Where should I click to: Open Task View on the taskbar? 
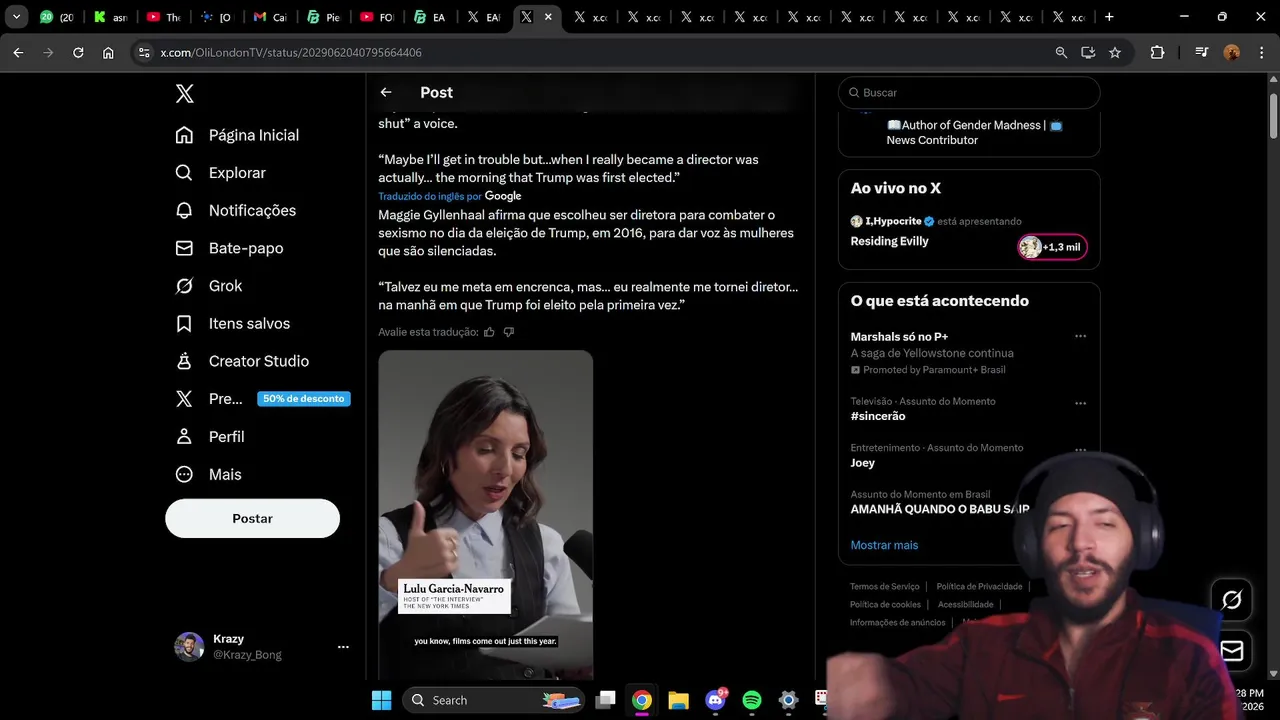pyautogui.click(x=605, y=700)
